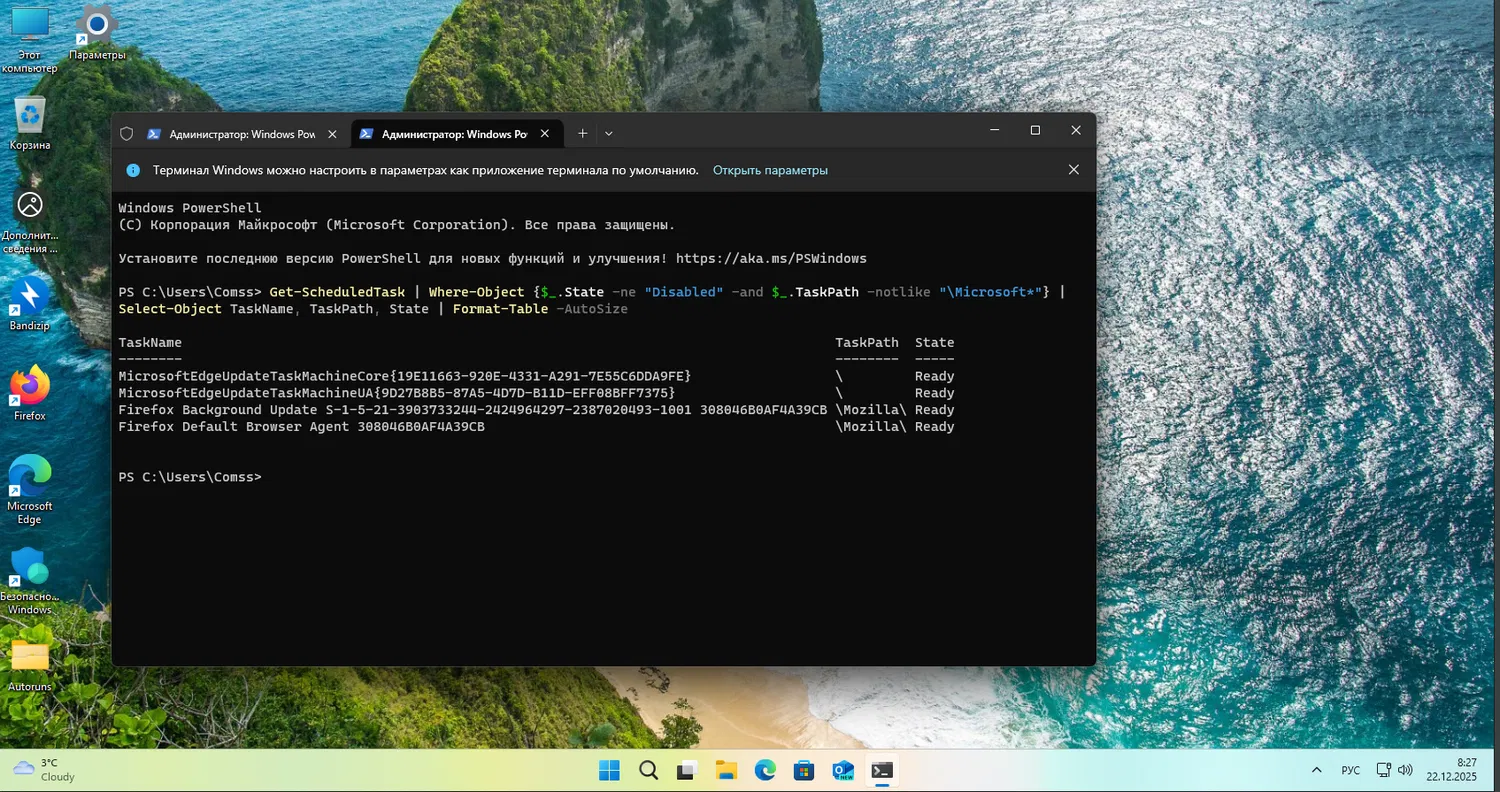
Task: Open Microsoft Store from the taskbar
Action: click(x=804, y=770)
